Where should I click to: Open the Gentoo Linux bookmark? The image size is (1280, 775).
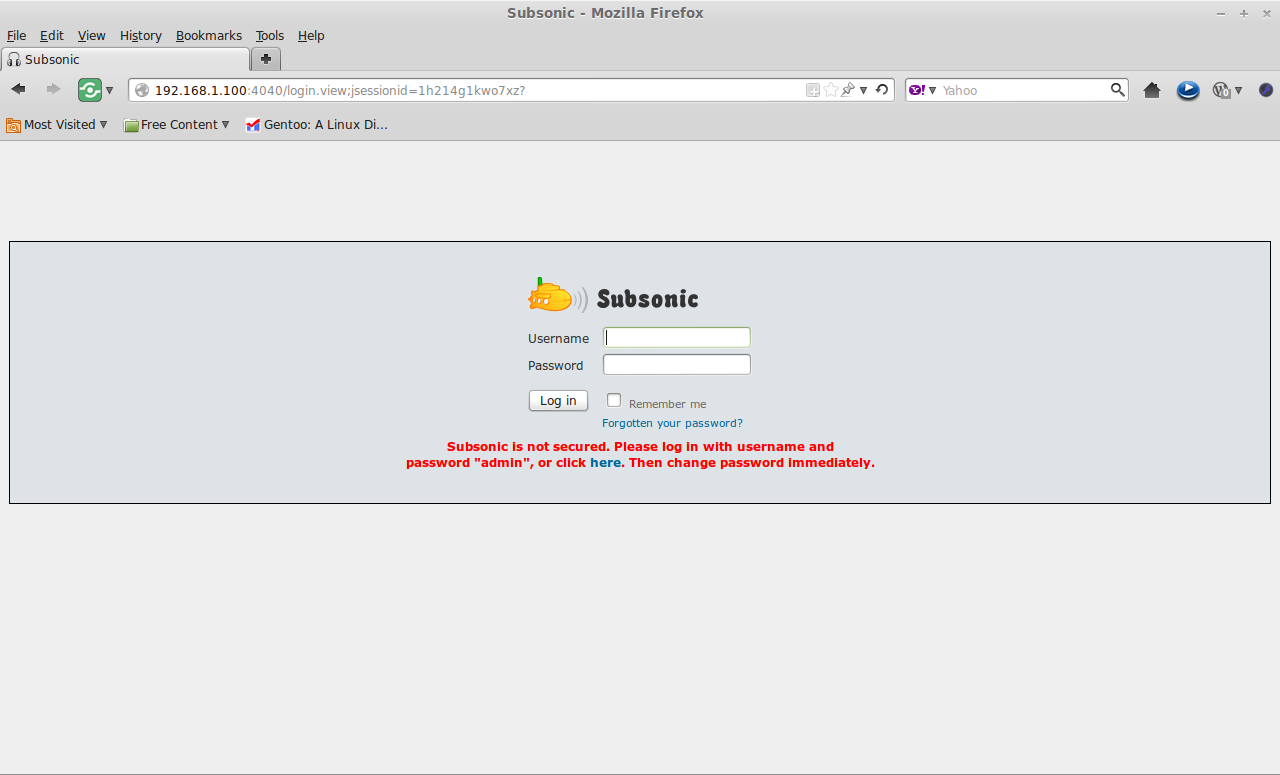pos(317,125)
